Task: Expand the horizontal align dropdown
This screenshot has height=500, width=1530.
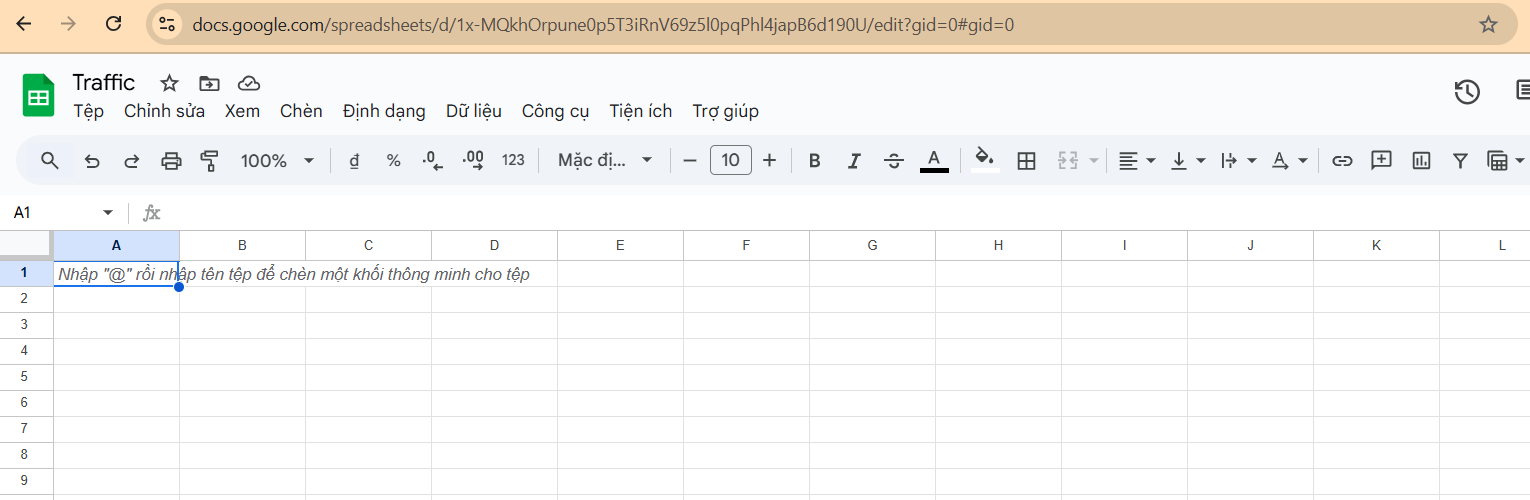Action: 1136,161
